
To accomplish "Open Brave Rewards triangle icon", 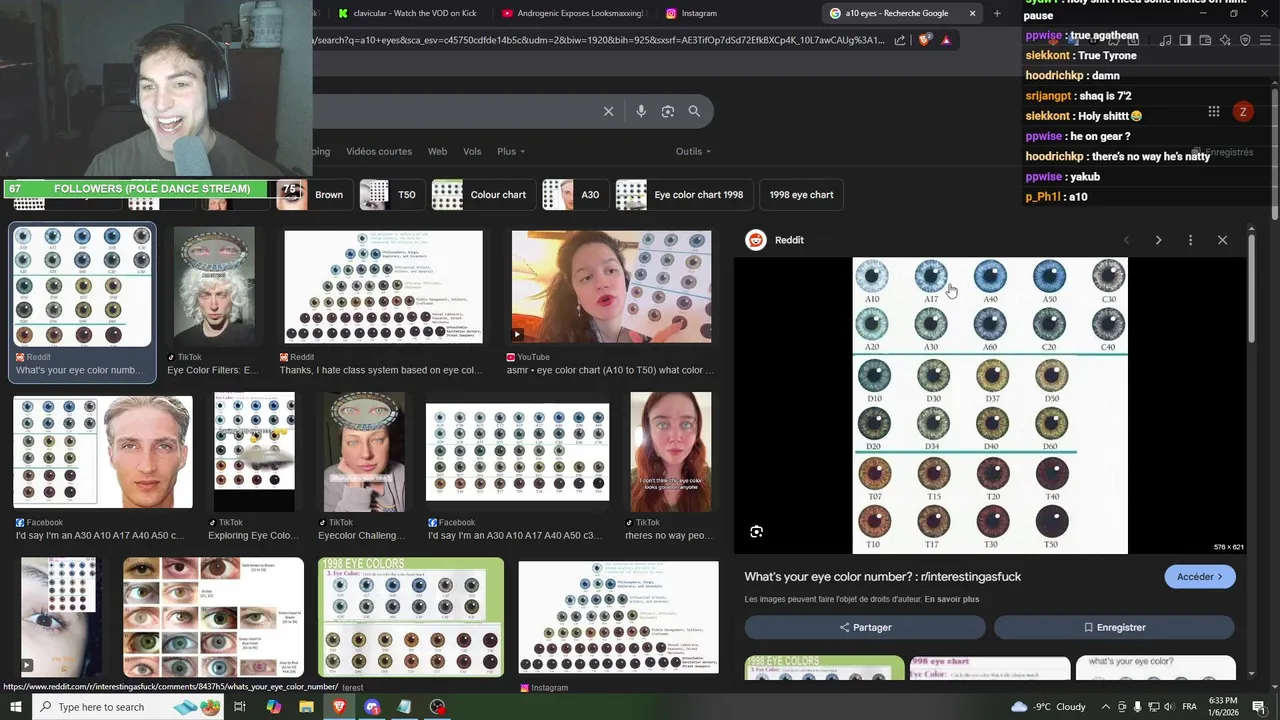I will tap(946, 40).
